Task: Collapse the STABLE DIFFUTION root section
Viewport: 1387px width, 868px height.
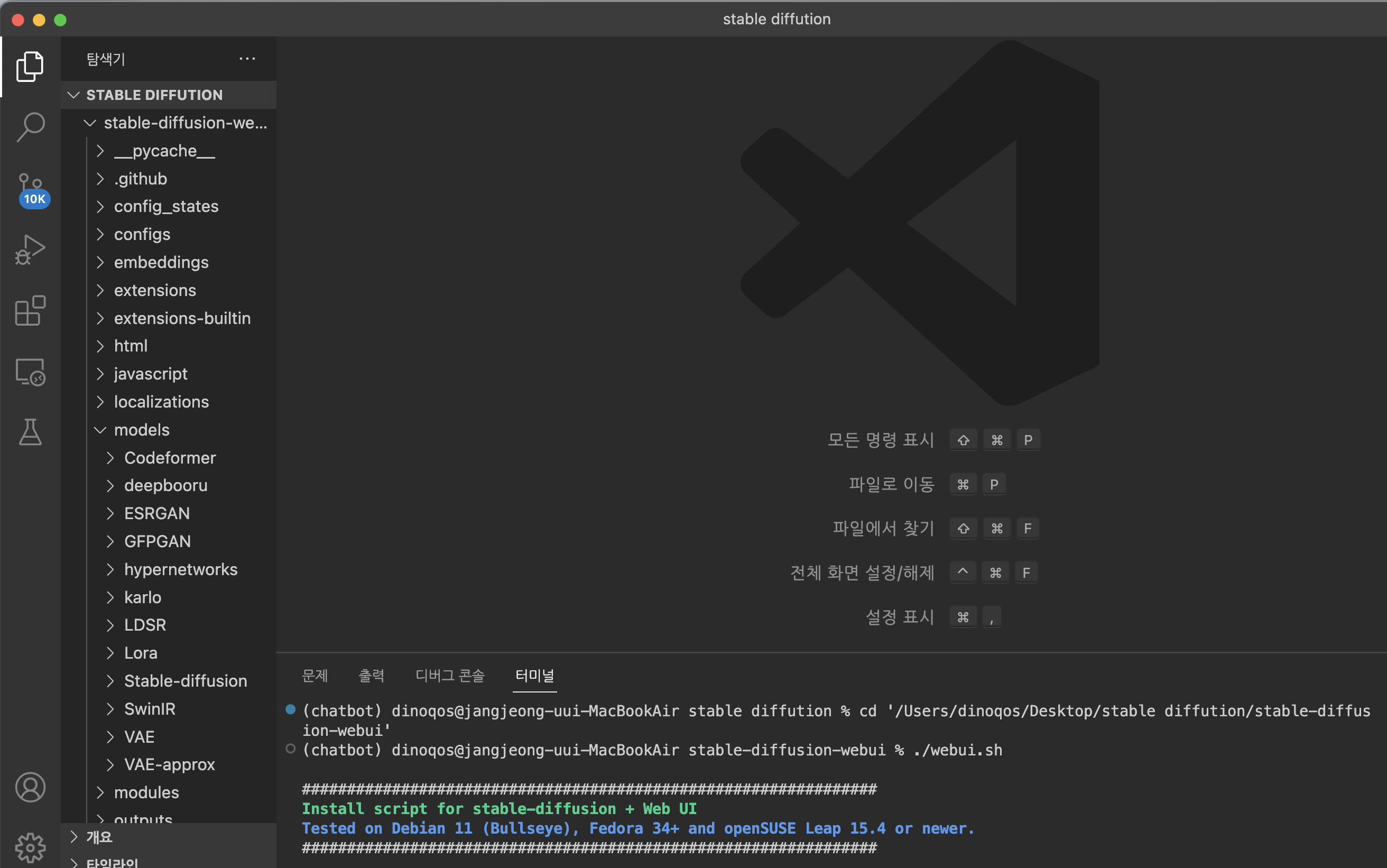Action: [154, 95]
